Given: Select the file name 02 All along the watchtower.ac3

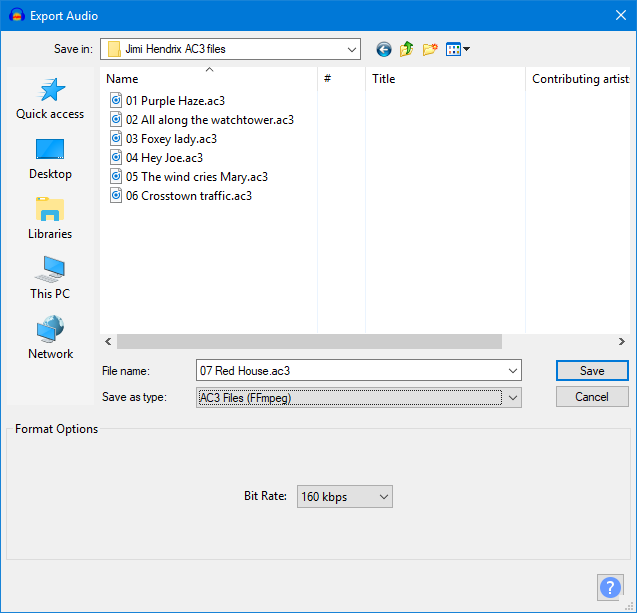Looking at the screenshot, I should (210, 120).
